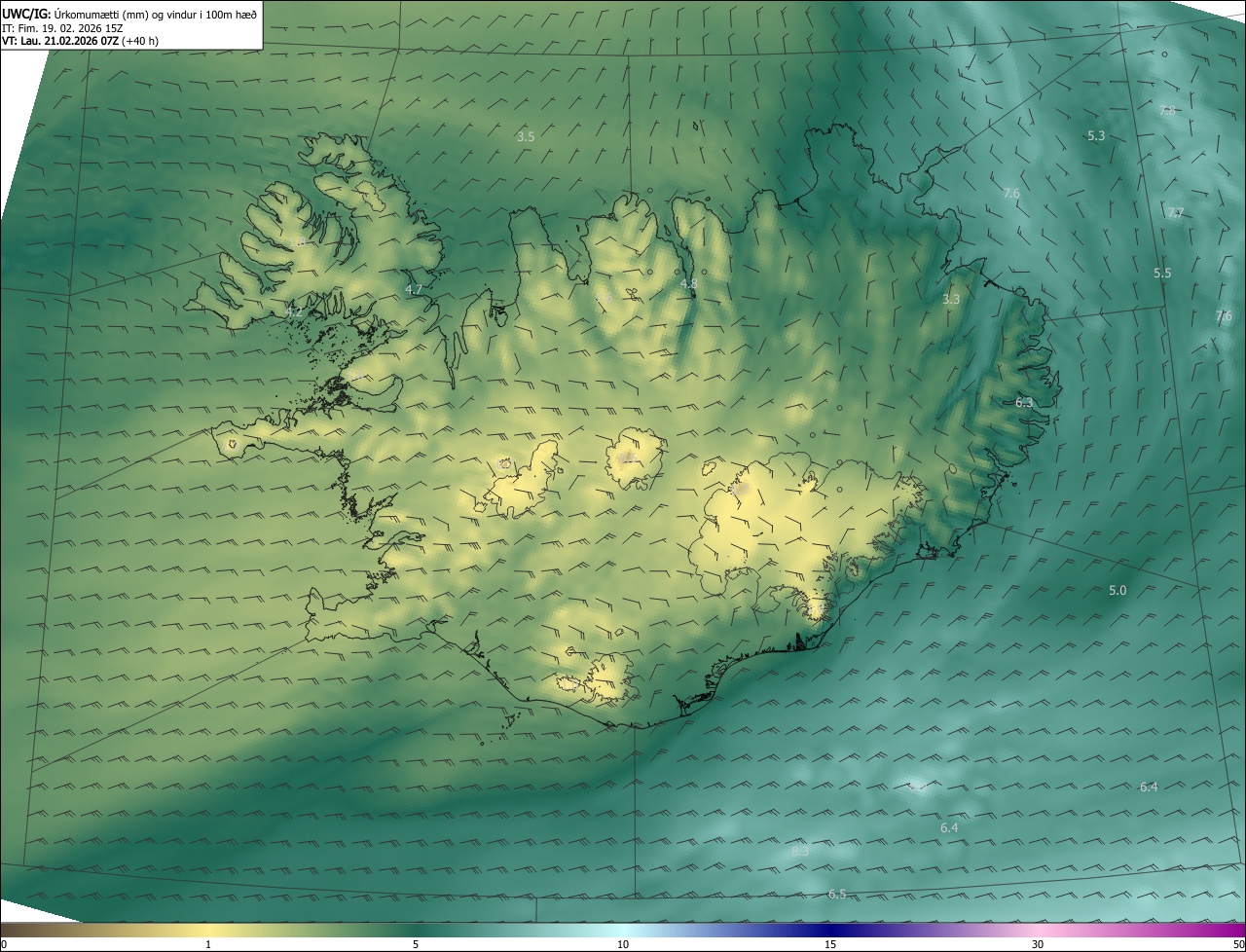Click the 5.3 value label on the map
The width and height of the screenshot is (1246, 952).
[1096, 135]
